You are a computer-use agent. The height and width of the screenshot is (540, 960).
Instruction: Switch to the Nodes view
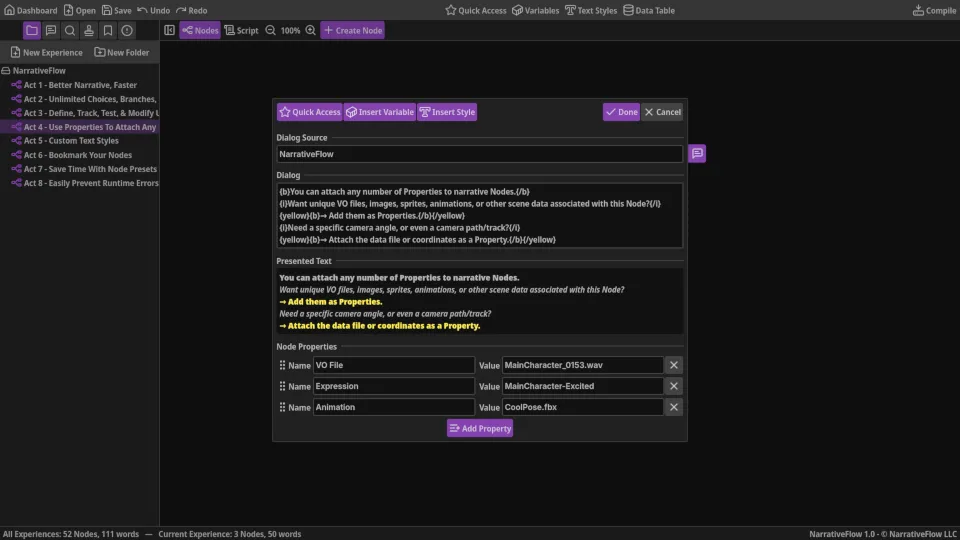pyautogui.click(x=200, y=31)
